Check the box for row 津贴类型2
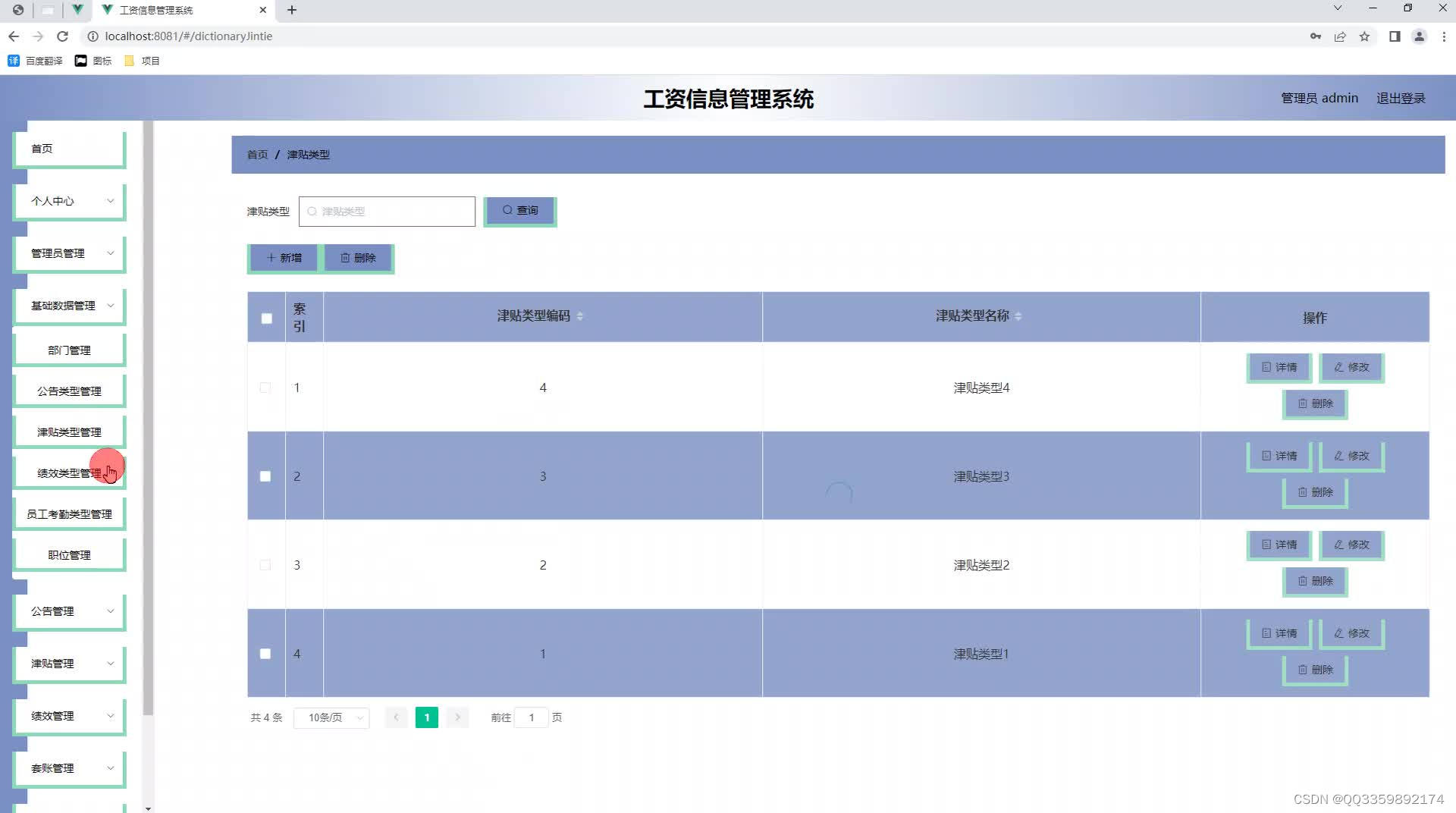Viewport: 1456px width, 813px height. pos(265,565)
